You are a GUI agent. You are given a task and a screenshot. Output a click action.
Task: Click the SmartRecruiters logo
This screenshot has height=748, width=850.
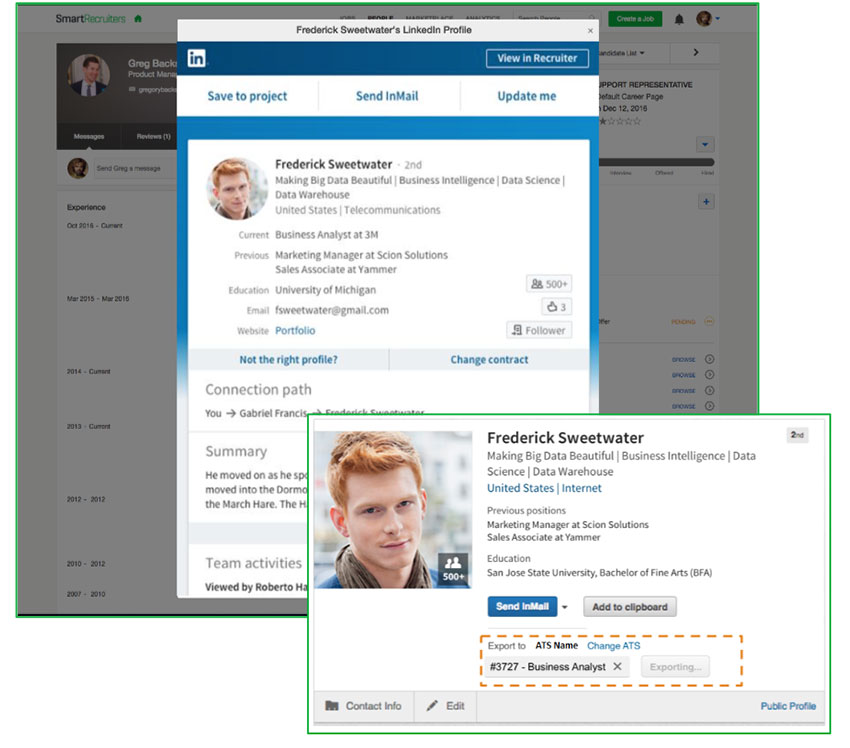pyautogui.click(x=90, y=19)
